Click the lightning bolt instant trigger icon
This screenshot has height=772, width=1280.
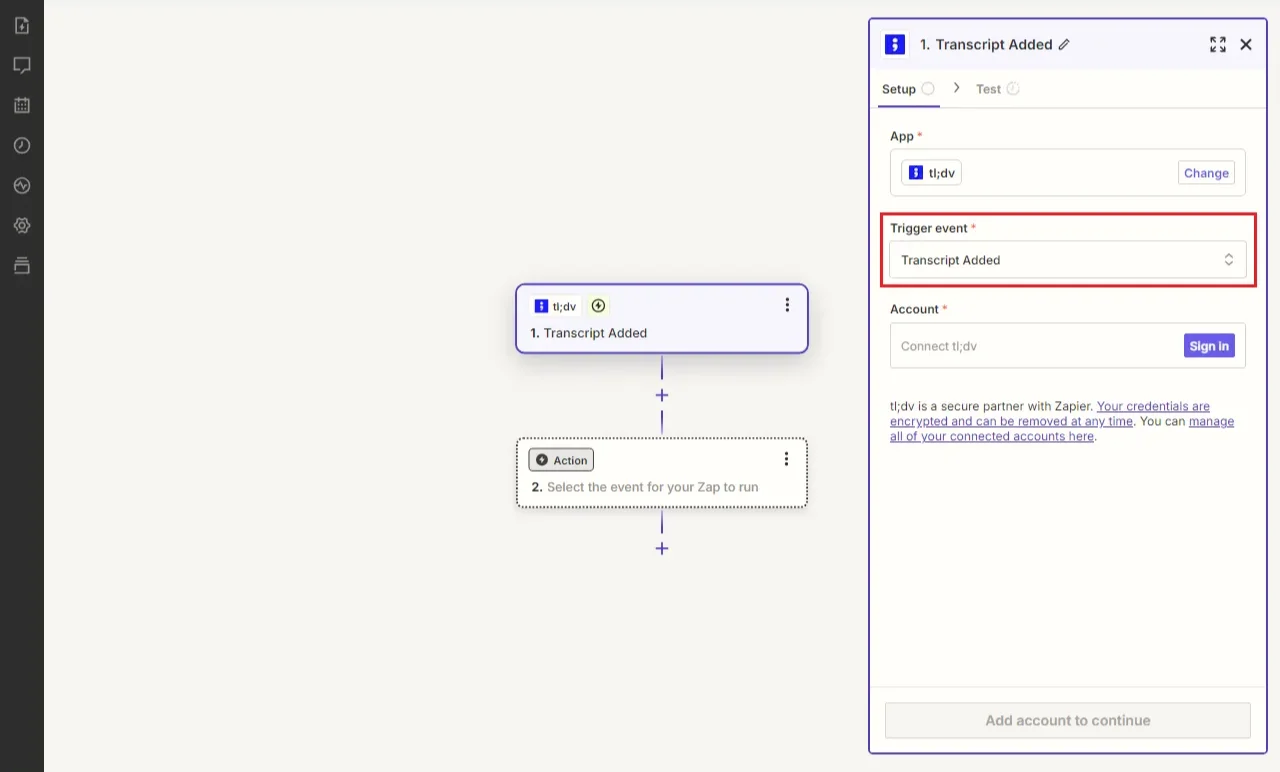pyautogui.click(x=598, y=306)
